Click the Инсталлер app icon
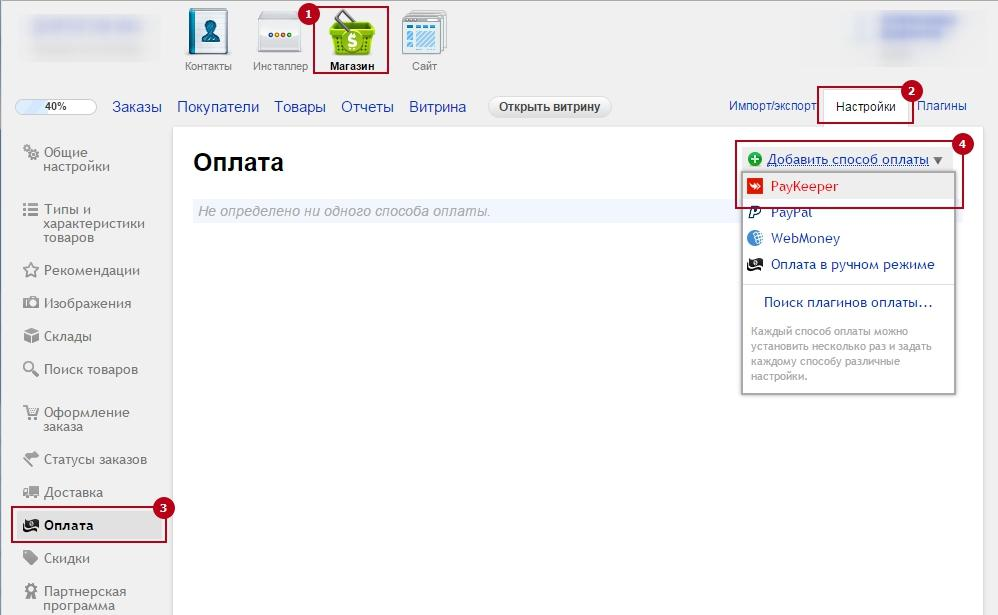Viewport: 998px width, 615px height. pos(280,34)
